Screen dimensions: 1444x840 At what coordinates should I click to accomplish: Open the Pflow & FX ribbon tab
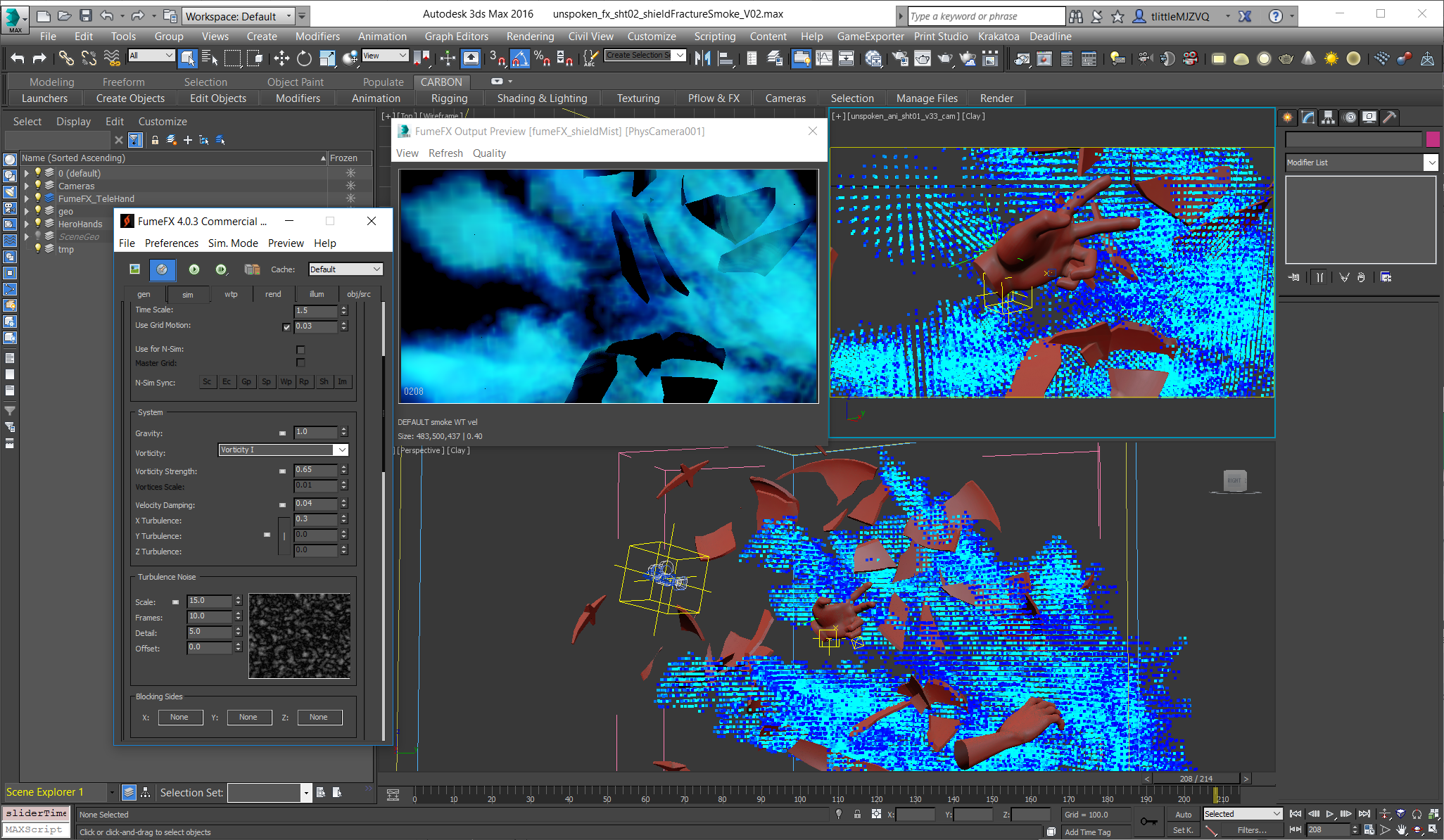(714, 98)
